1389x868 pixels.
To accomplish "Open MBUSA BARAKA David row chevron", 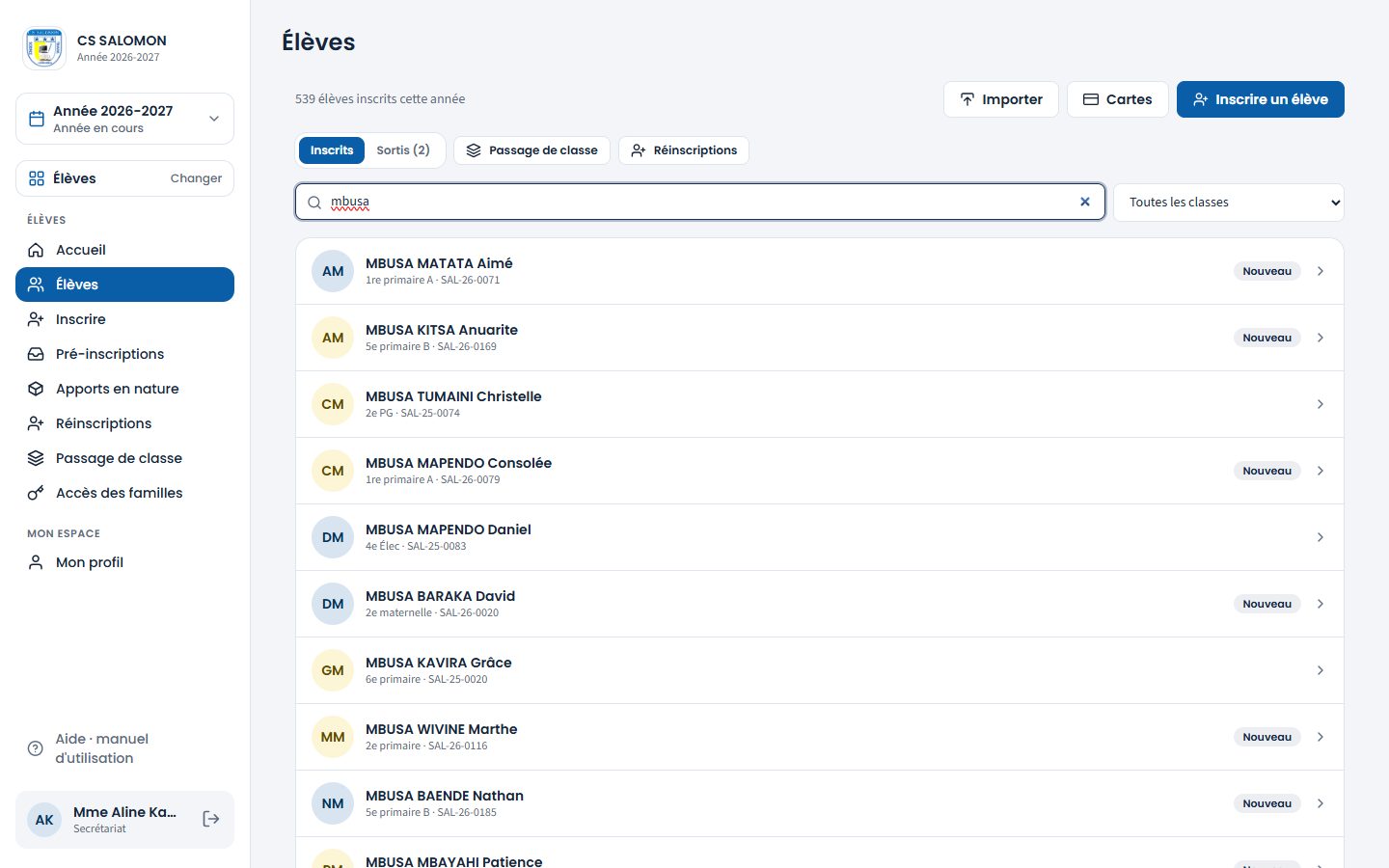I will (x=1321, y=604).
